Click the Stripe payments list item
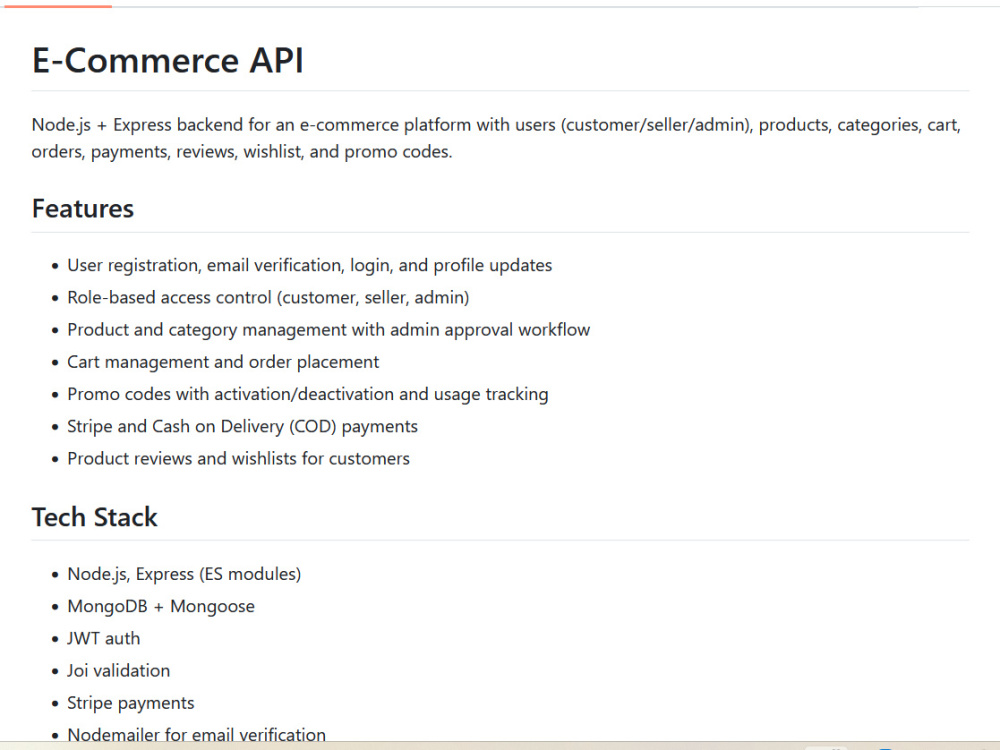The image size is (1000, 750). (x=131, y=703)
